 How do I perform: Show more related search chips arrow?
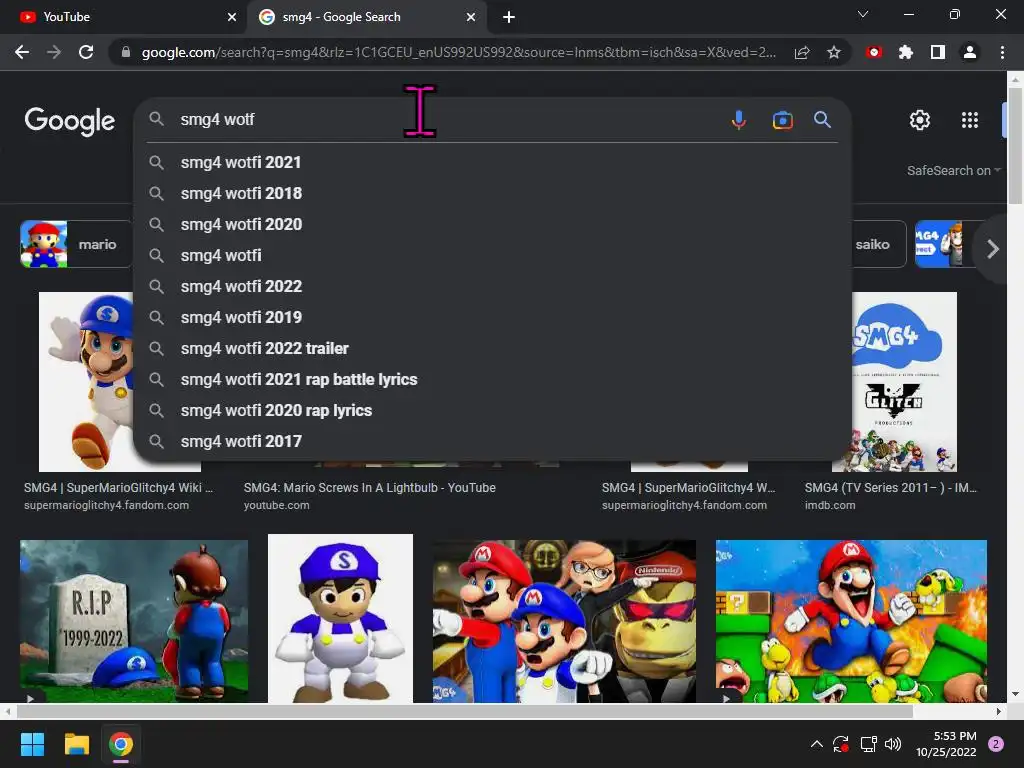click(x=993, y=249)
